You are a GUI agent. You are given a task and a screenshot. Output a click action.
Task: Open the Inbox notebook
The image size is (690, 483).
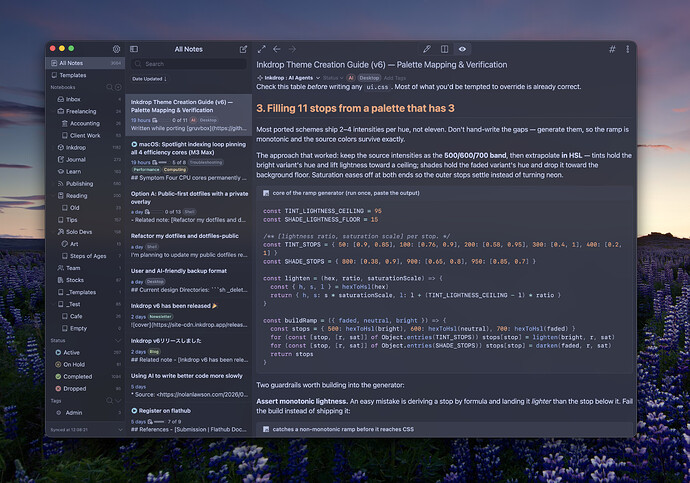pos(85,99)
